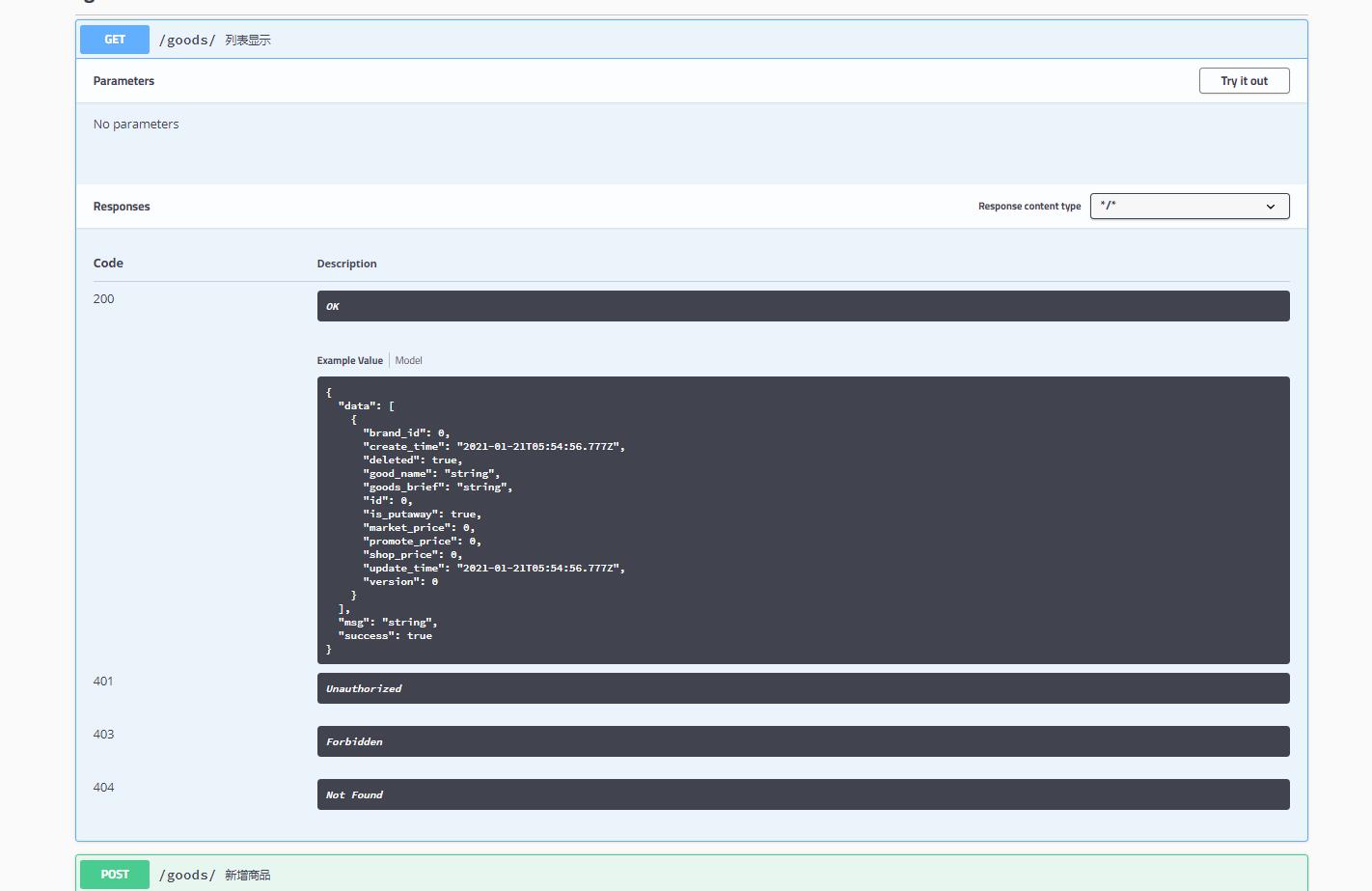Click the Not Found description box
The width and height of the screenshot is (1372, 891).
coord(803,794)
